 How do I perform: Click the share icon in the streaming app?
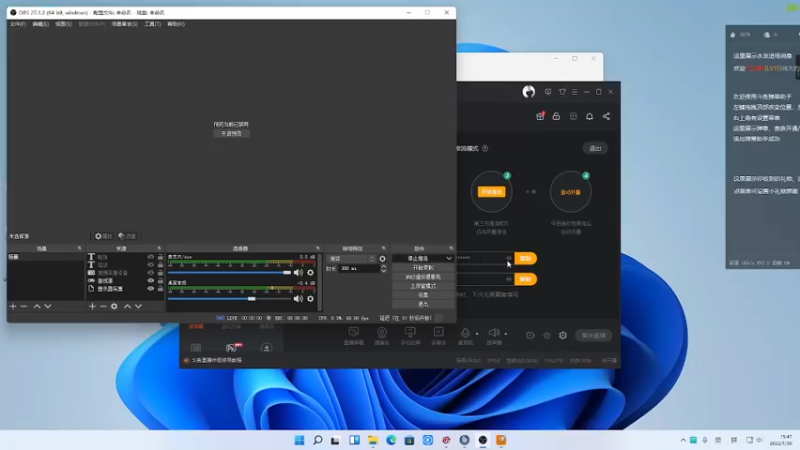click(606, 116)
